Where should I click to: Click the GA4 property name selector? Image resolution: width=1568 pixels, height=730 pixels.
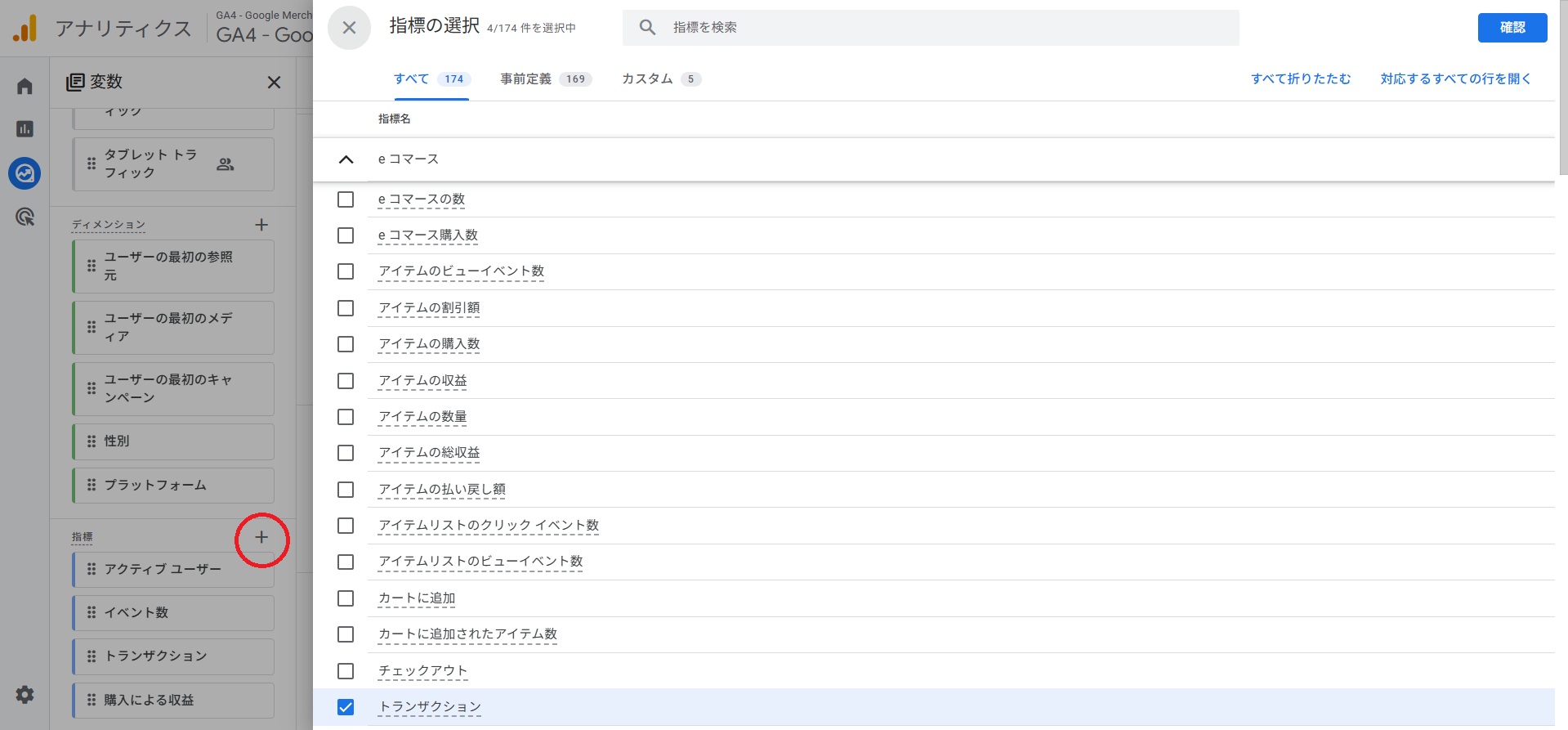(264, 28)
